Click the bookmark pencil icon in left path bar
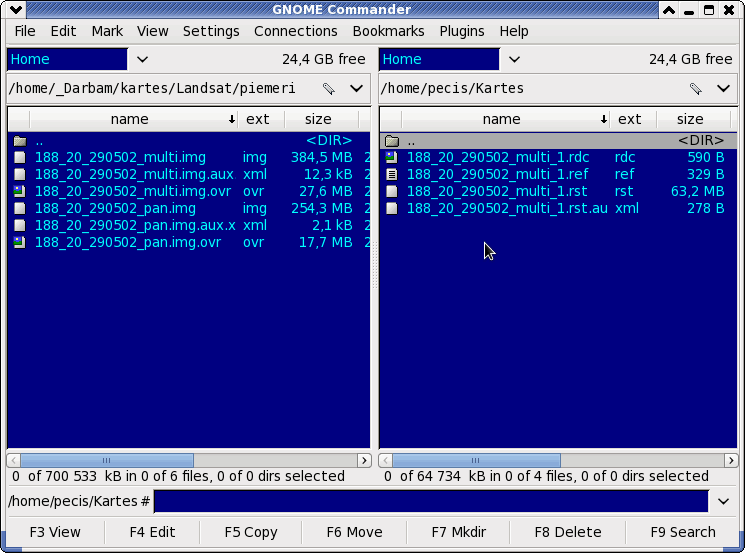 coord(329,89)
